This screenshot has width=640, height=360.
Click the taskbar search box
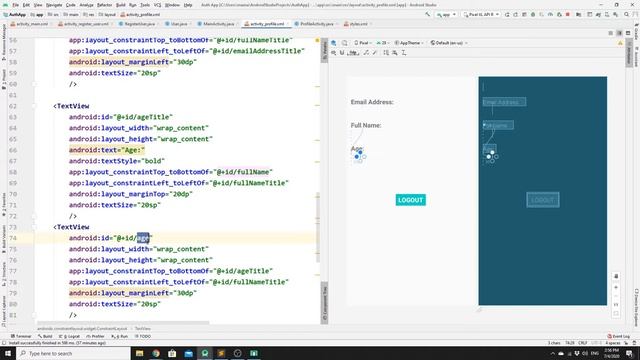[73, 353]
